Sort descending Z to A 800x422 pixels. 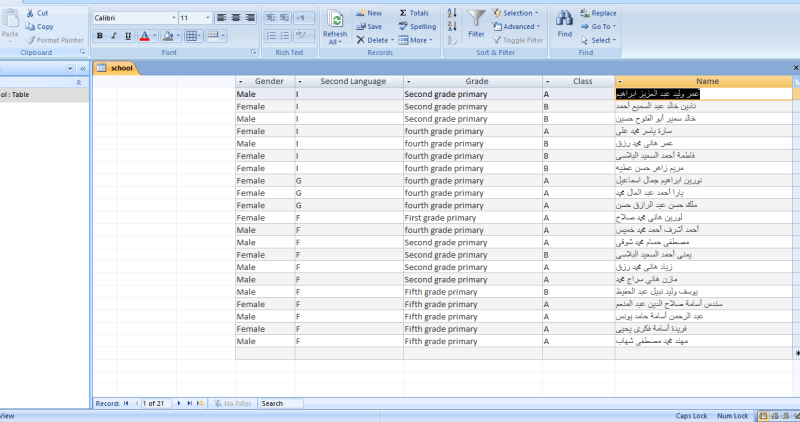[452, 27]
